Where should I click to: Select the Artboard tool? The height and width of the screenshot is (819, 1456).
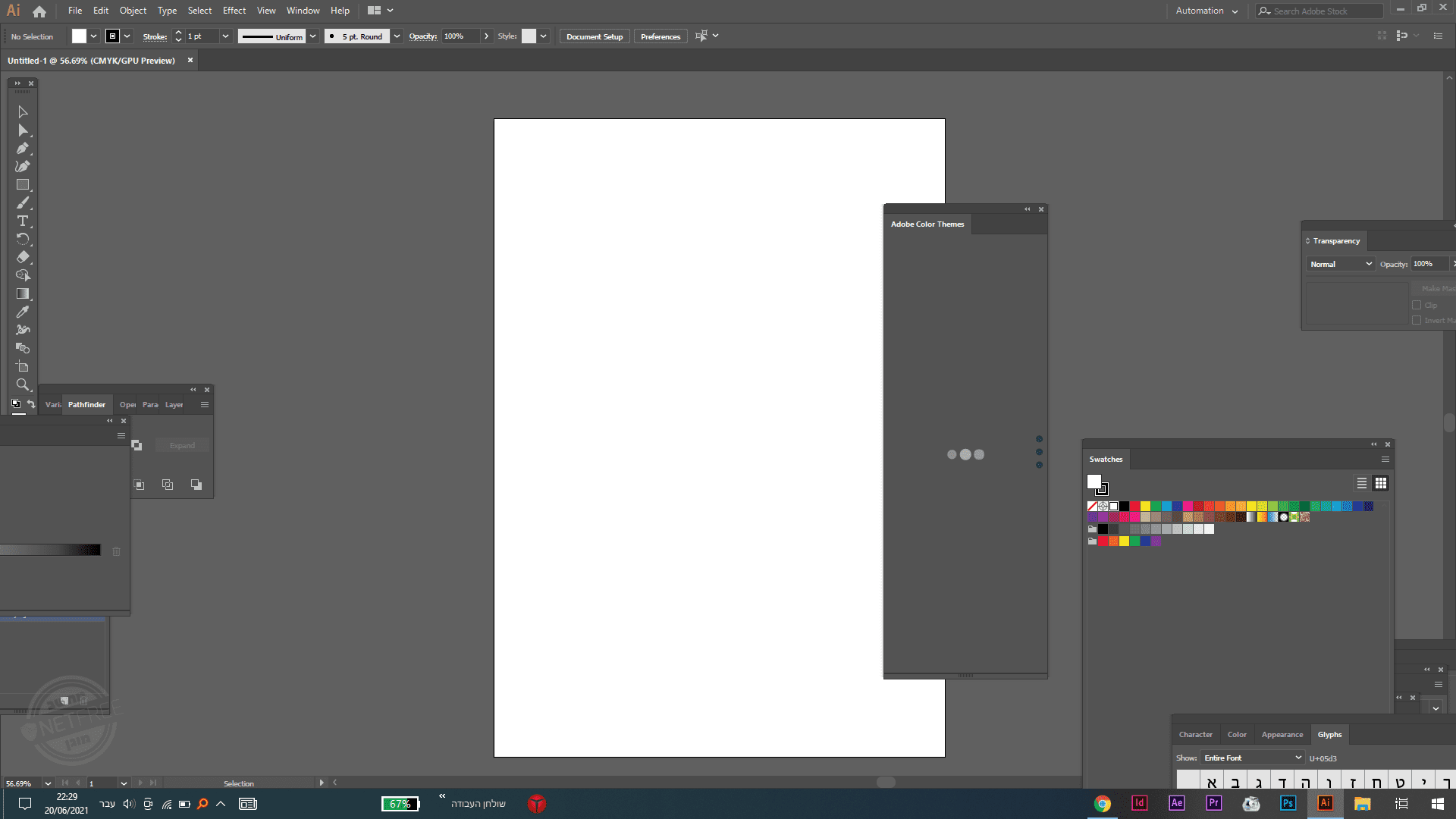click(x=23, y=366)
